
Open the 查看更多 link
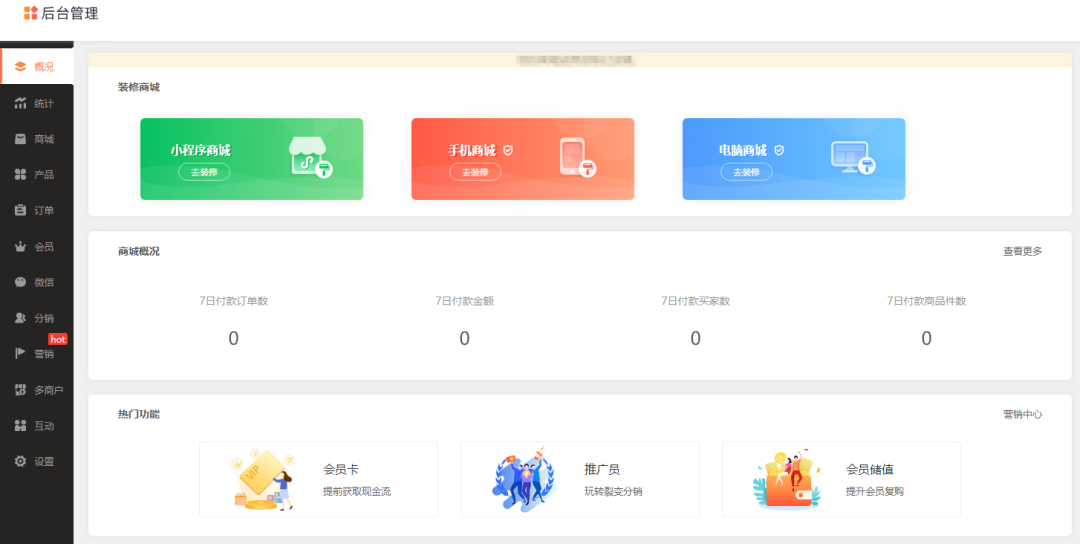click(1022, 251)
